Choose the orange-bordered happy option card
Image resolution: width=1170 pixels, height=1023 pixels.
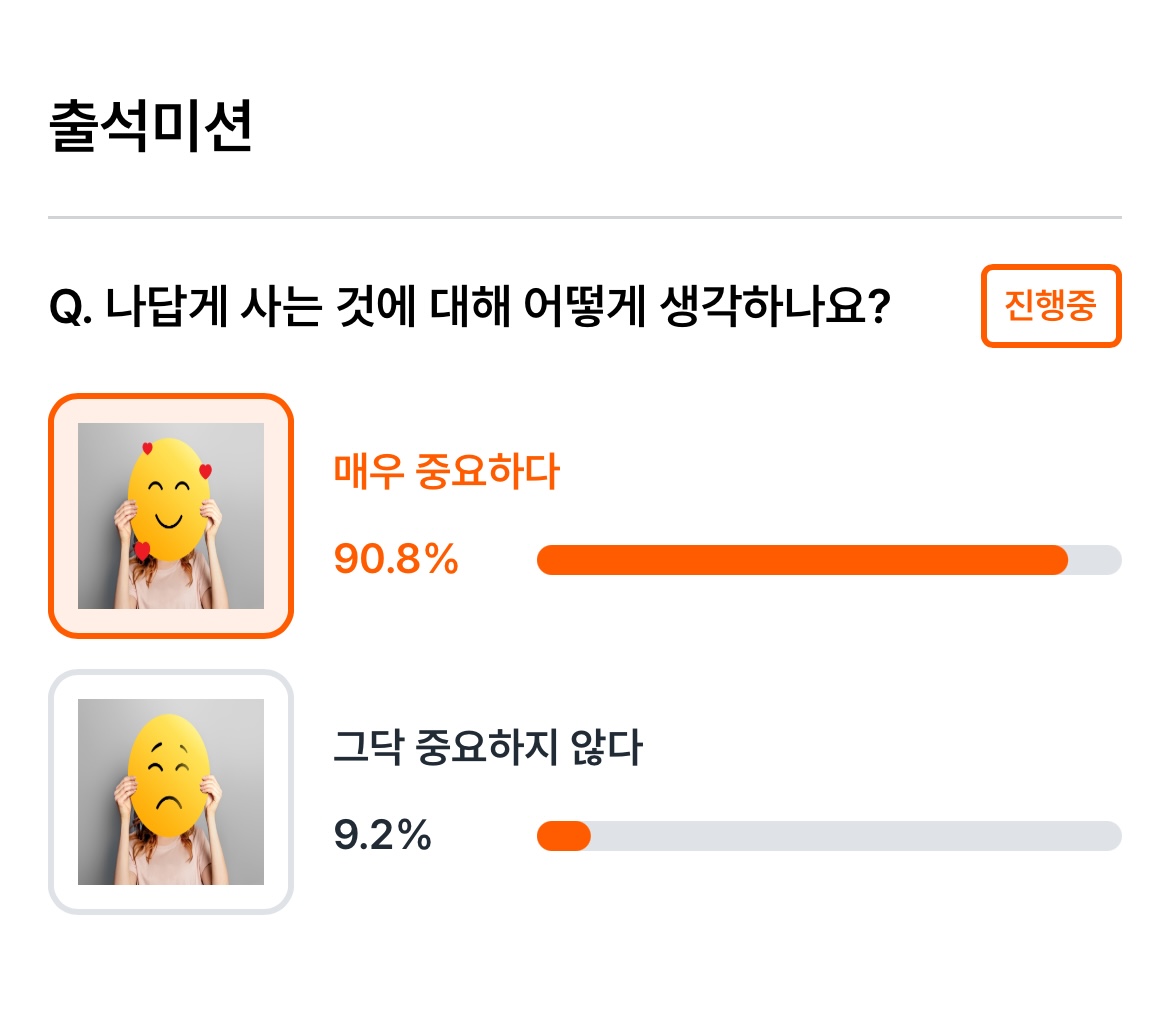pos(171,516)
